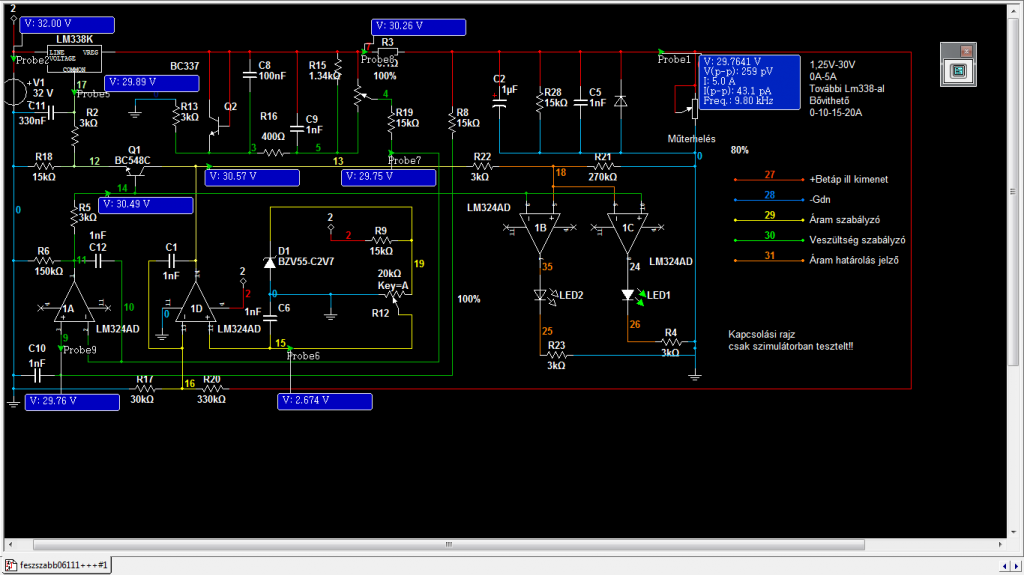This screenshot has width=1024, height=575.
Task: Open the feszszabb06111+++#1 sheet tab
Action: click(x=60, y=565)
